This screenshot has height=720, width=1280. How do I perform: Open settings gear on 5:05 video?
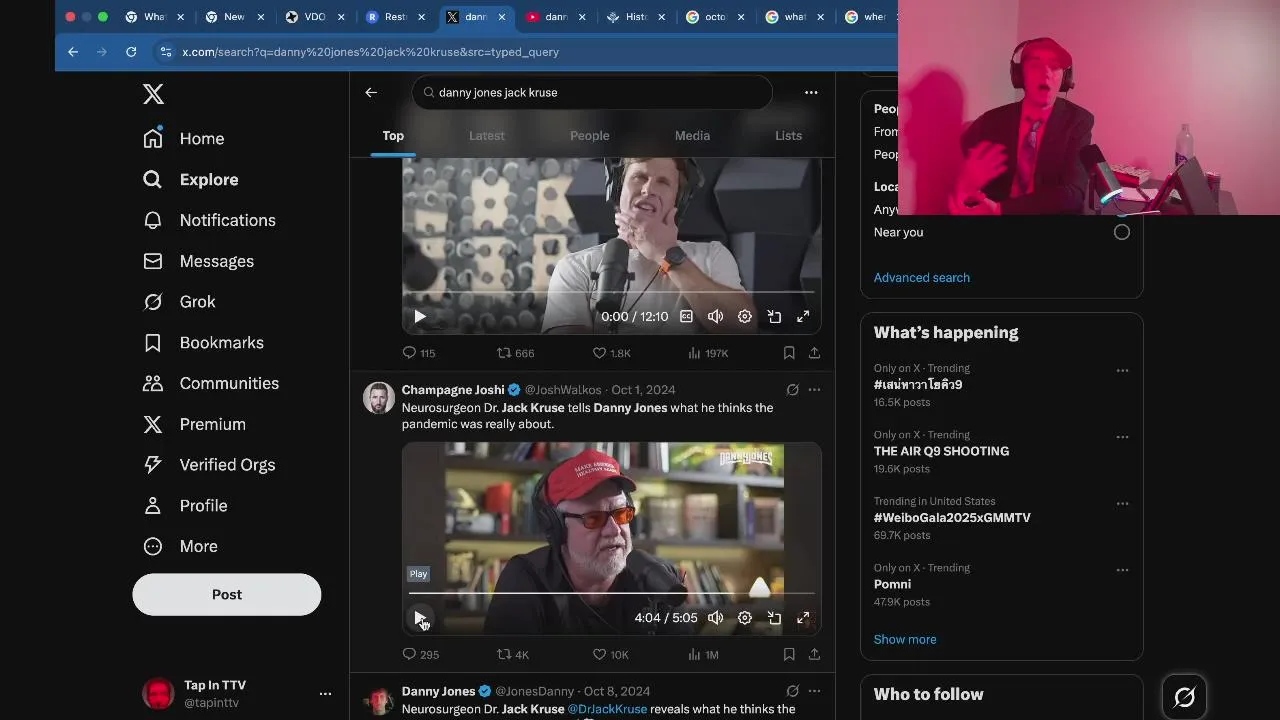click(x=745, y=618)
